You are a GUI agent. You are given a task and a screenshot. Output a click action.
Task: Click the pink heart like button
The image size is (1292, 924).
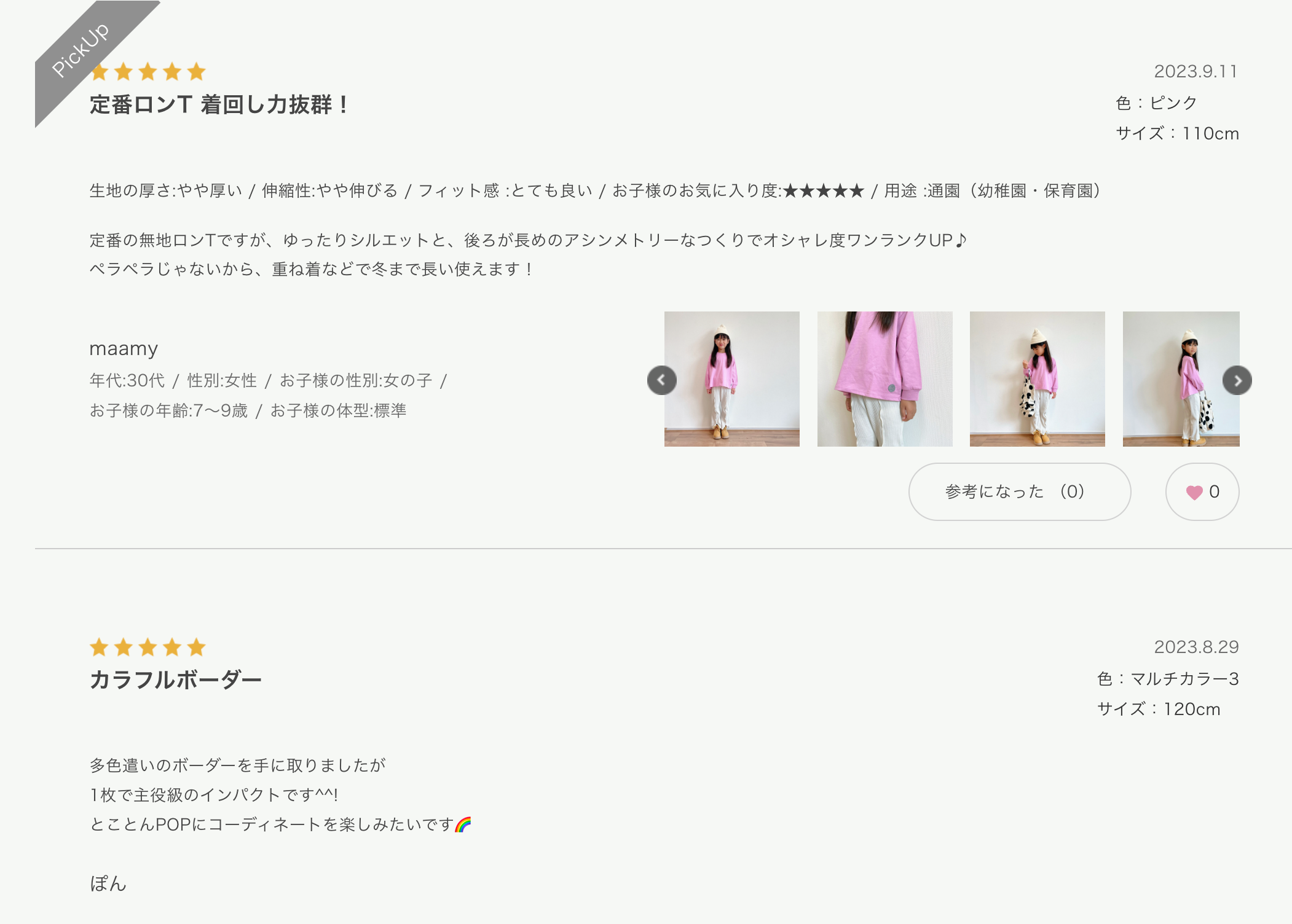pyautogui.click(x=1202, y=491)
